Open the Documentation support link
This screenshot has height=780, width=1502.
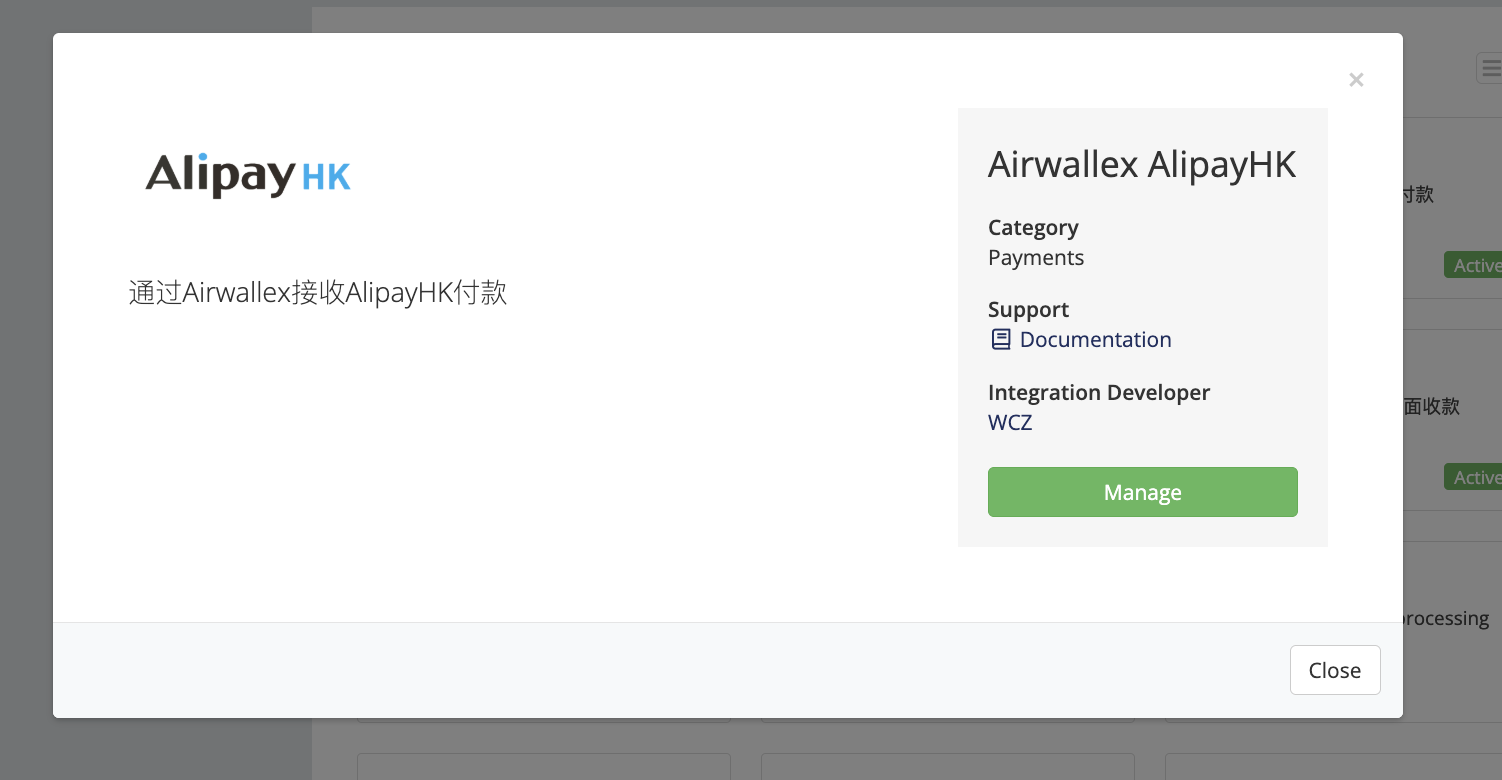point(1095,339)
